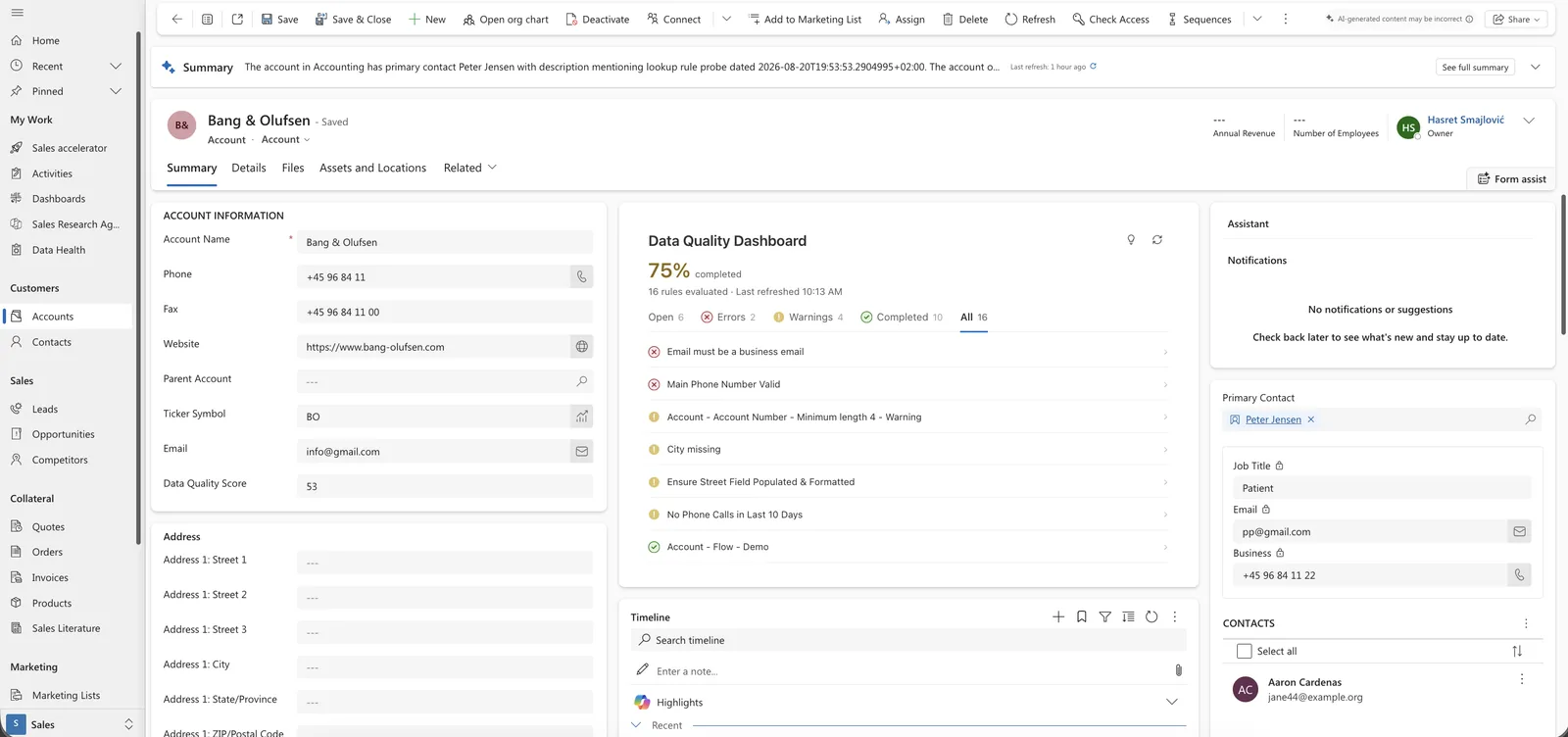
Task: Go back with the arrow icon
Action: (176, 19)
